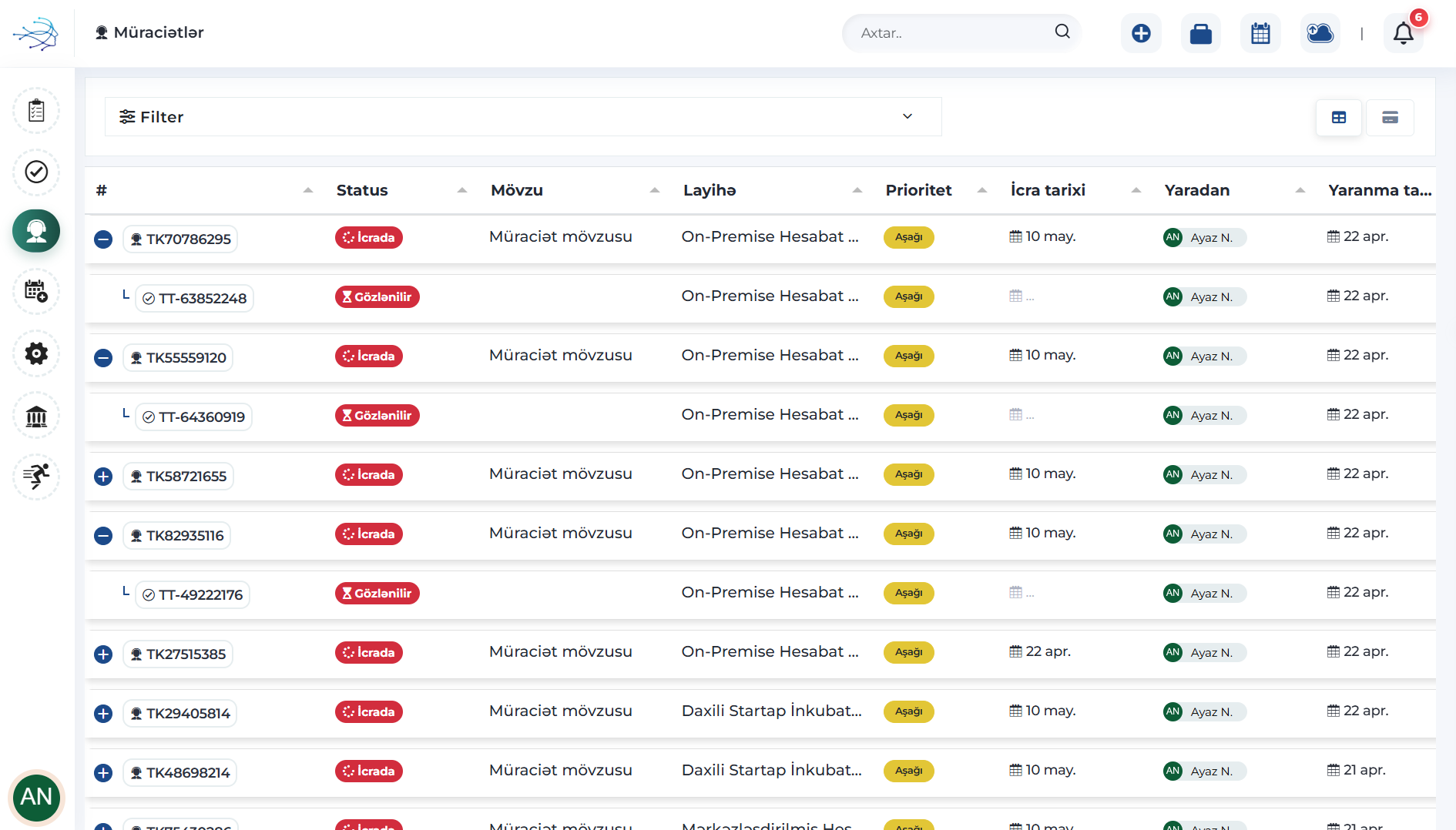Screen dimensions: 1456x830
Task: Click Gözlənilir status badge of TT-64360919
Action: pyautogui.click(x=377, y=416)
